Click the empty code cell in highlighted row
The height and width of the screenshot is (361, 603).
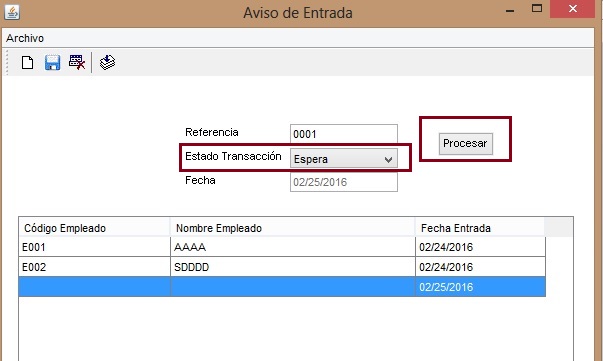[95, 287]
